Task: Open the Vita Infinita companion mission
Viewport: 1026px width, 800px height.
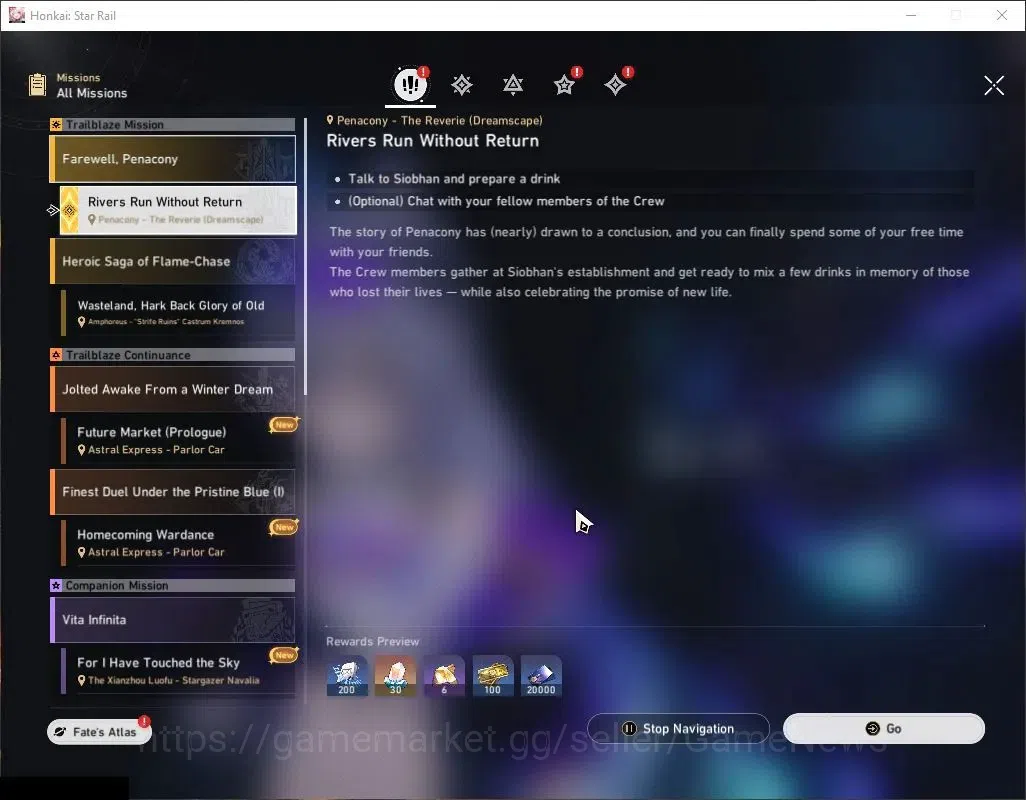Action: (x=173, y=619)
